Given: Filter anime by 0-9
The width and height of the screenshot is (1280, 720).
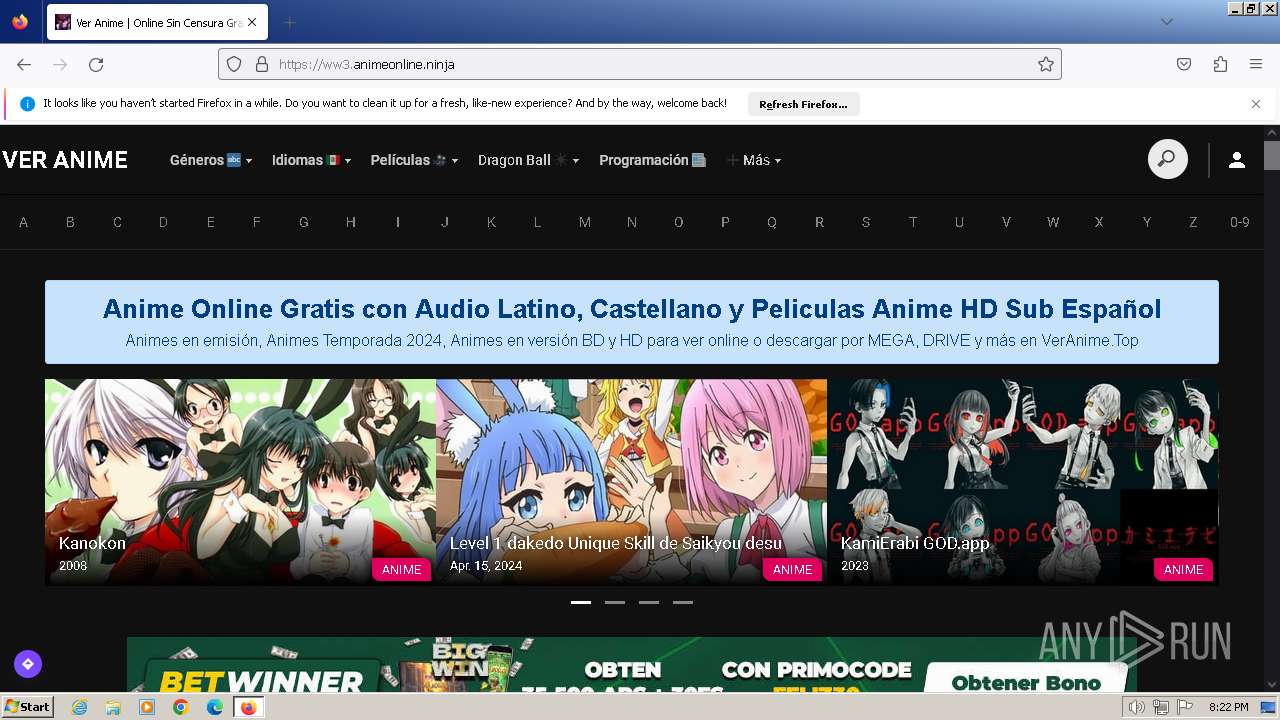Looking at the screenshot, I should coord(1240,222).
